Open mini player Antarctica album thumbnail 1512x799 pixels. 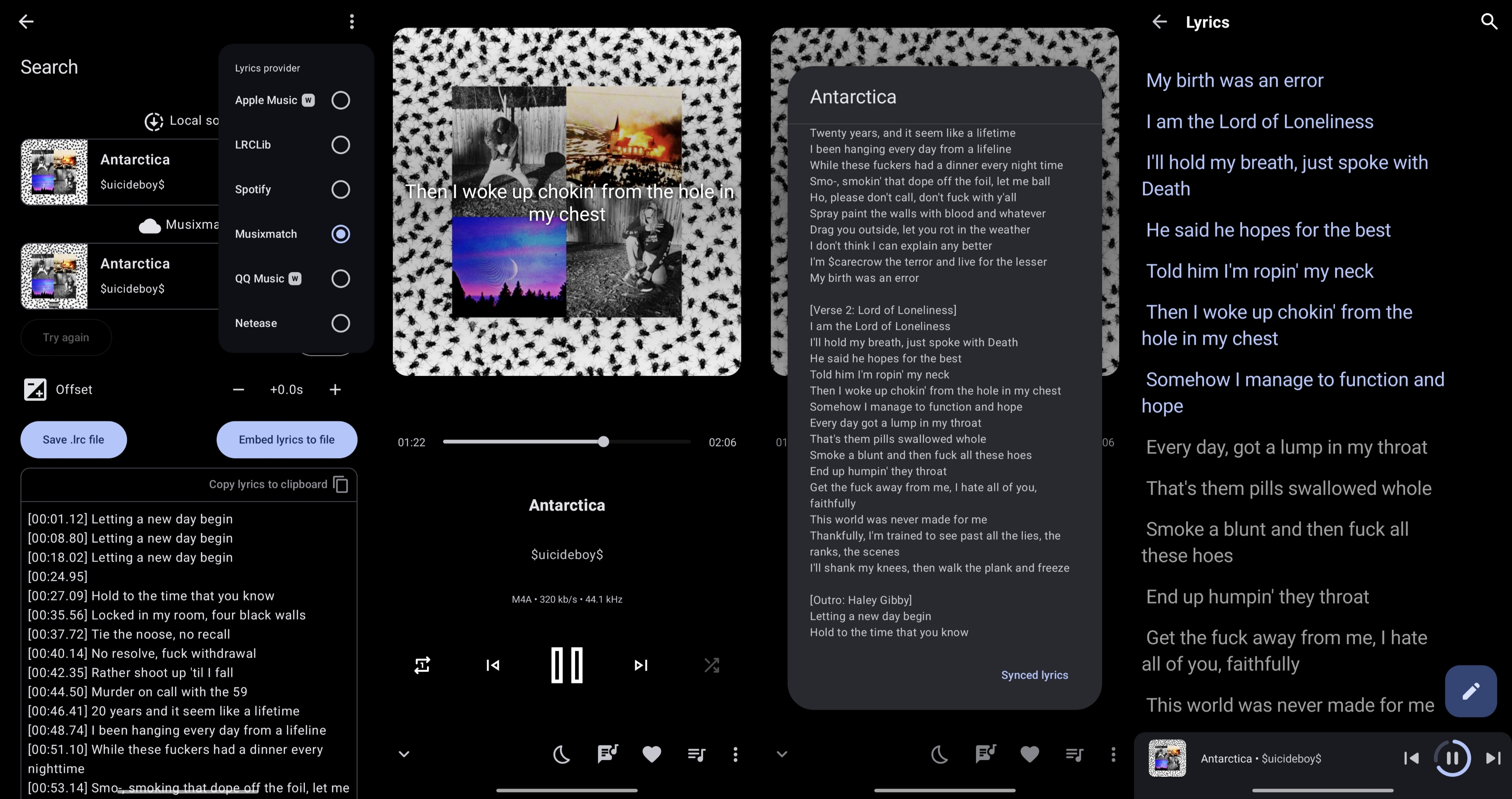[x=1167, y=758]
